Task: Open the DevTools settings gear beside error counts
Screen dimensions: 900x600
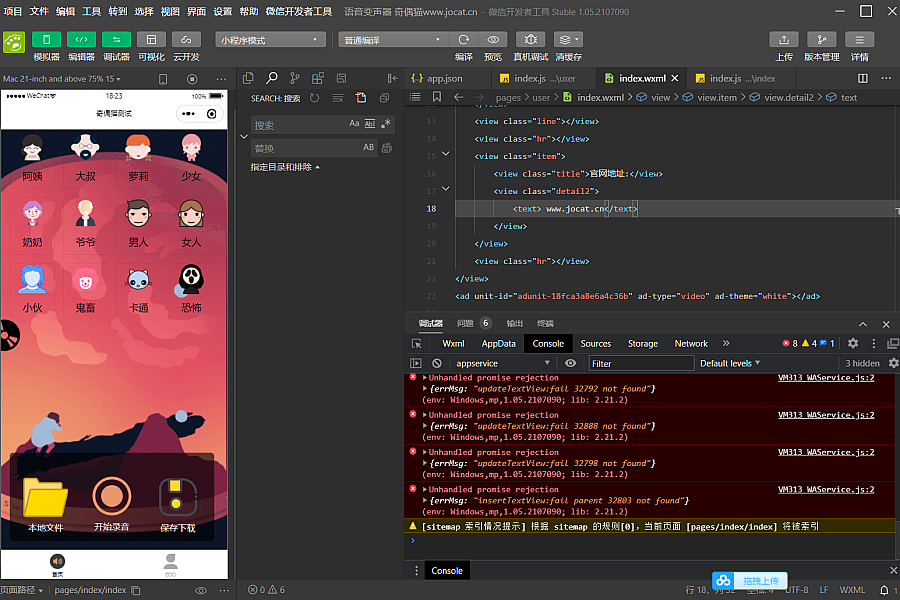Action: (853, 343)
